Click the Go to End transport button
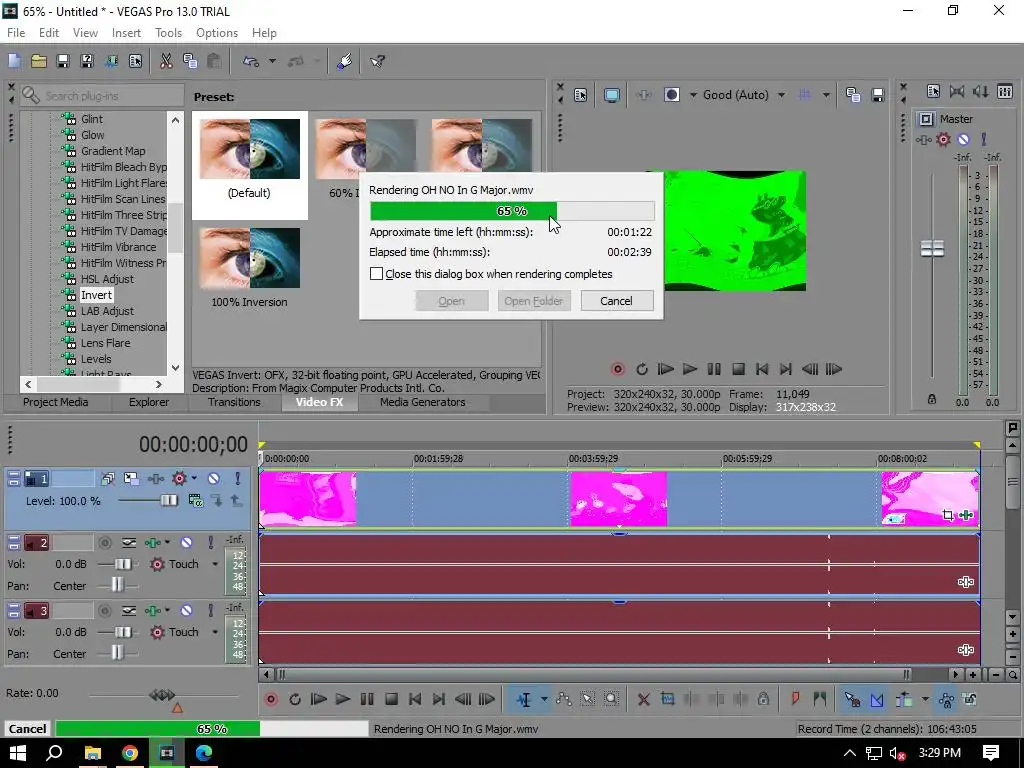 point(439,699)
